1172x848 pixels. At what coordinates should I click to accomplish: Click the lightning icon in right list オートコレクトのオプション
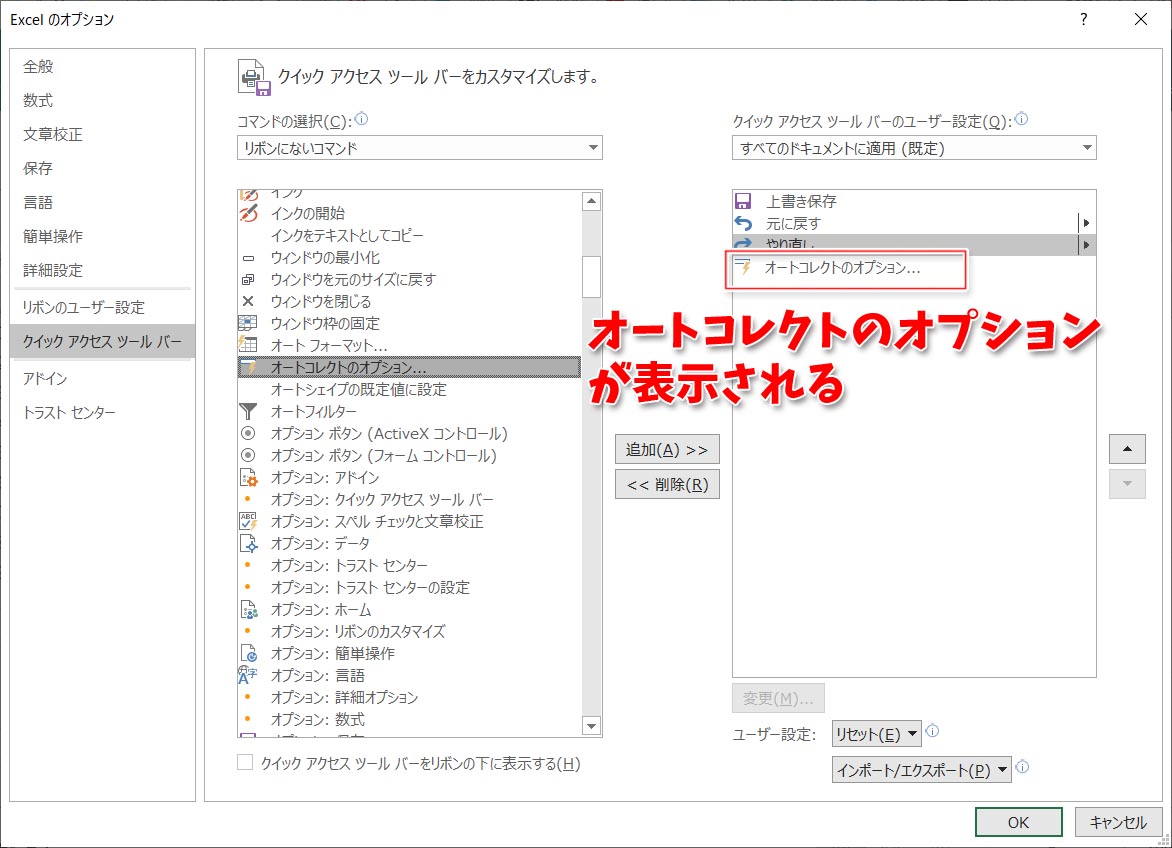tap(743, 267)
